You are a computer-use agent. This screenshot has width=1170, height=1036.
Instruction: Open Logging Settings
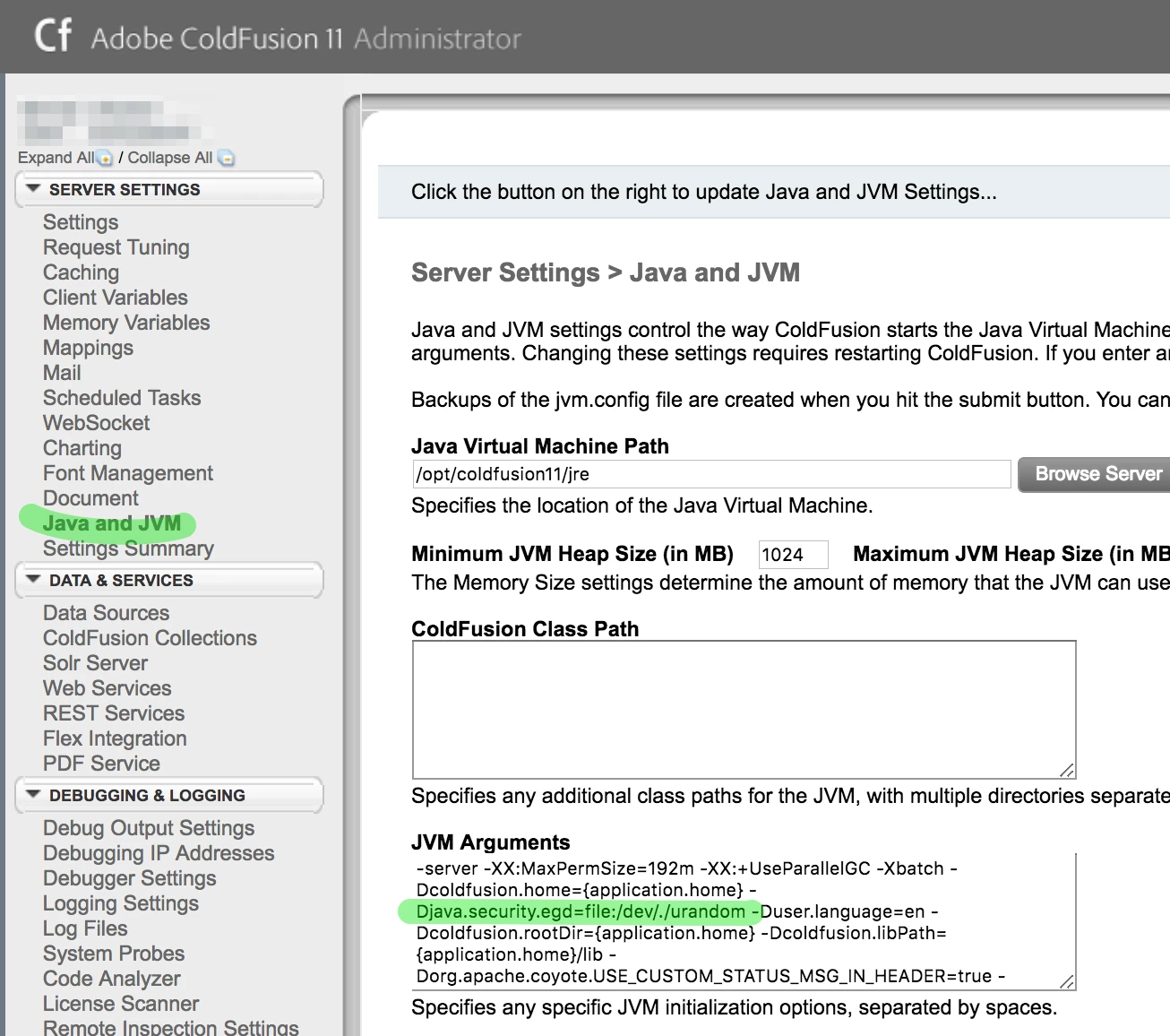pyautogui.click(x=121, y=903)
